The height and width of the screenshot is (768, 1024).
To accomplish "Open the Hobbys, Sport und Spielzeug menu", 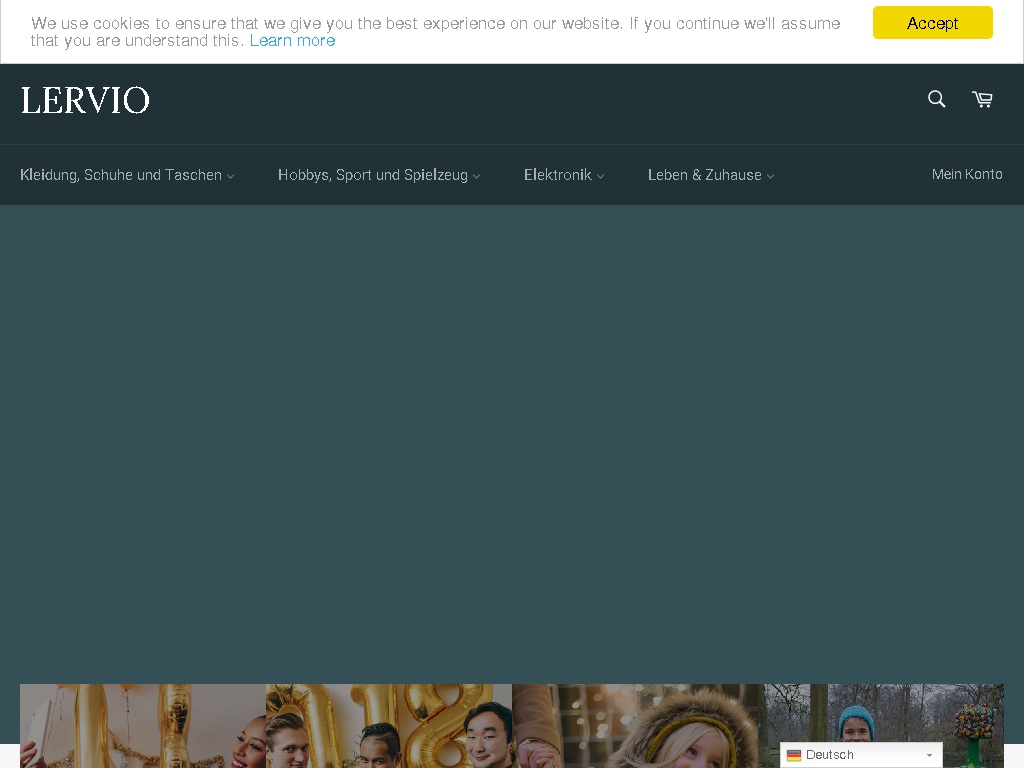I will 372,175.
